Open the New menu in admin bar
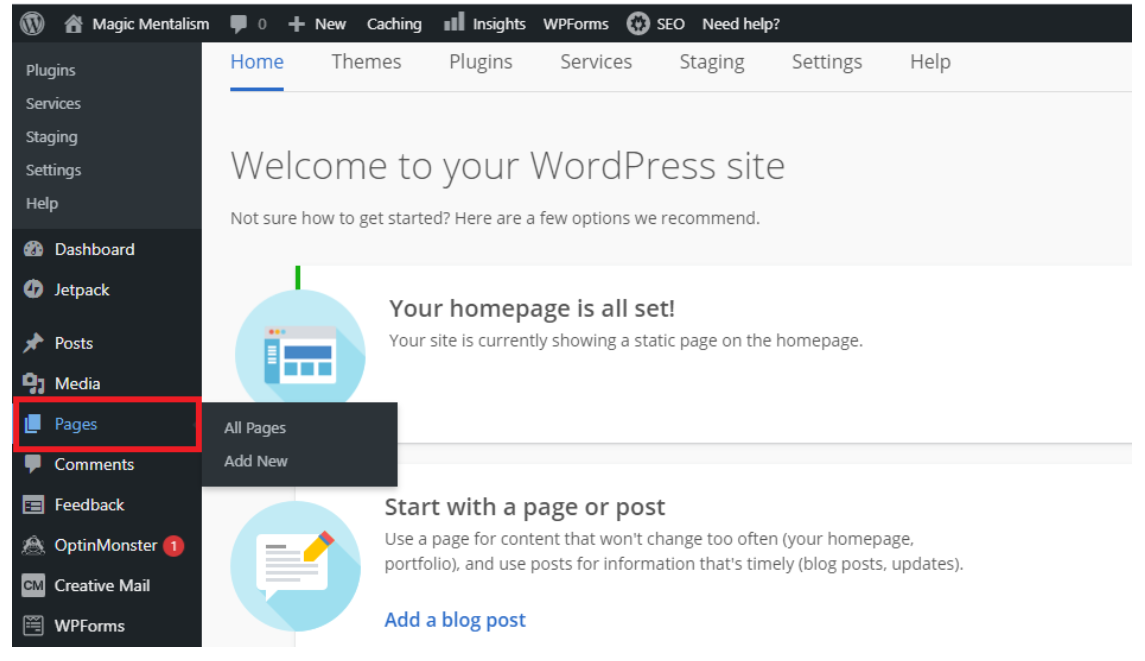The height and width of the screenshot is (661, 1145). point(330,24)
